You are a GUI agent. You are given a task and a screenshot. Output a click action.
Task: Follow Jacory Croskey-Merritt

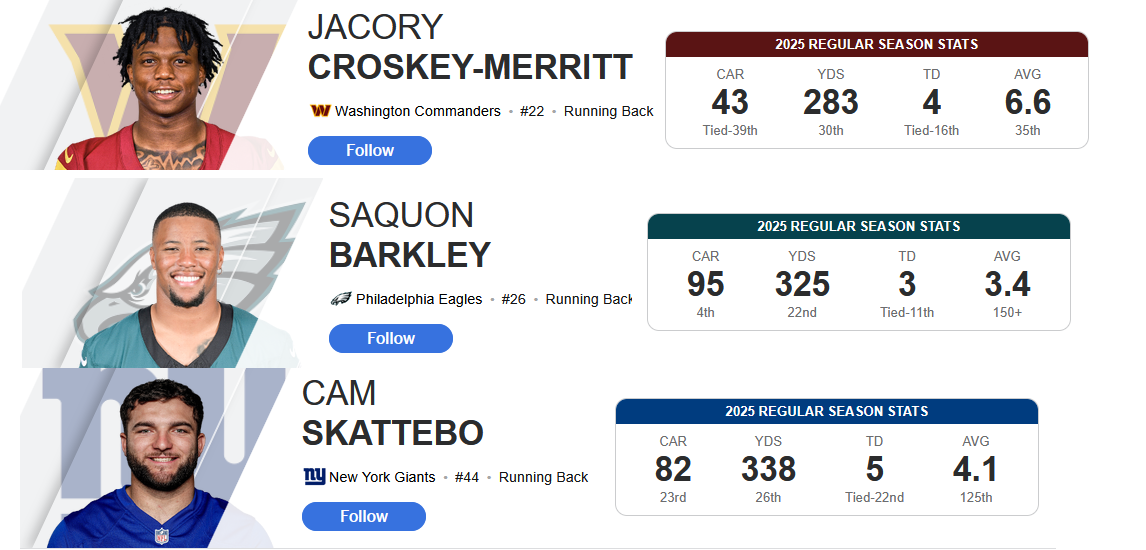click(370, 150)
